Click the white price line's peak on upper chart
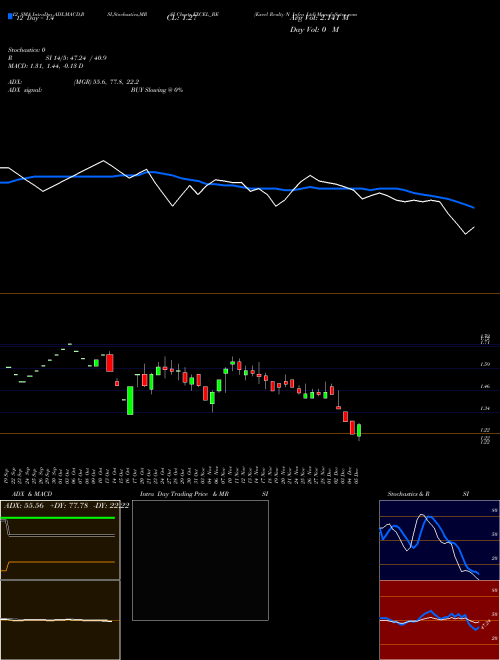500x660 pixels. (x=104, y=161)
